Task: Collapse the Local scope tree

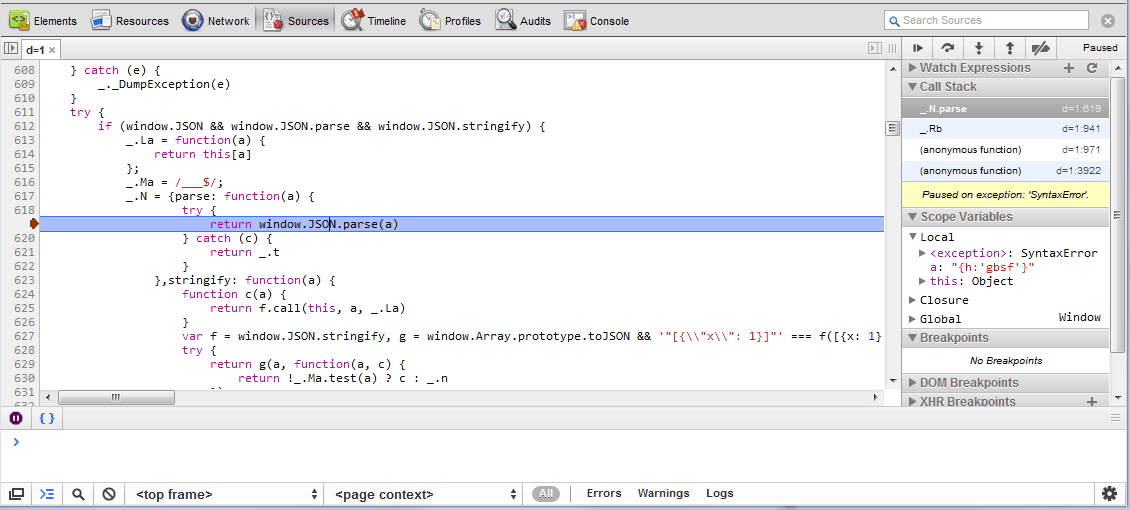Action: [912, 237]
